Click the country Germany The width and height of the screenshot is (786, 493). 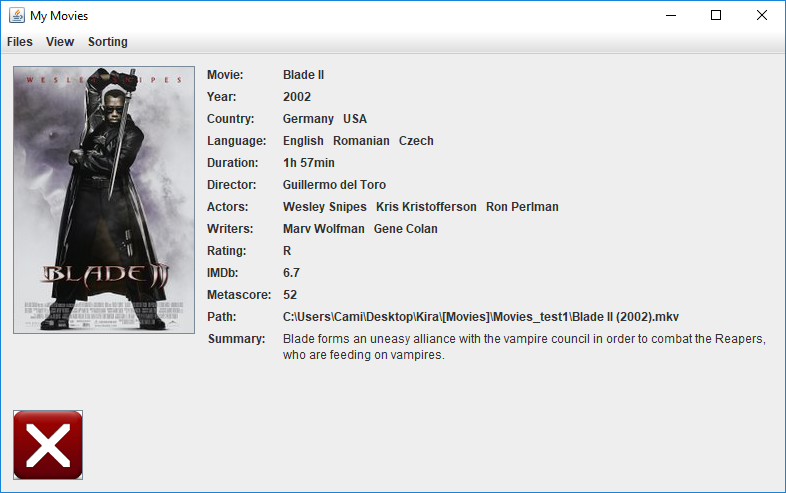coord(308,119)
